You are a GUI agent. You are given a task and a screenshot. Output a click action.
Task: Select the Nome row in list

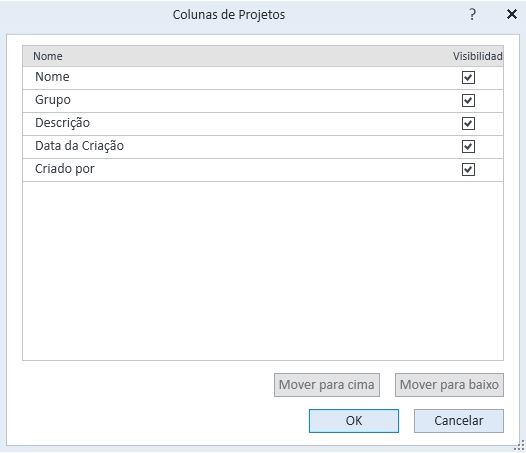coord(263,78)
